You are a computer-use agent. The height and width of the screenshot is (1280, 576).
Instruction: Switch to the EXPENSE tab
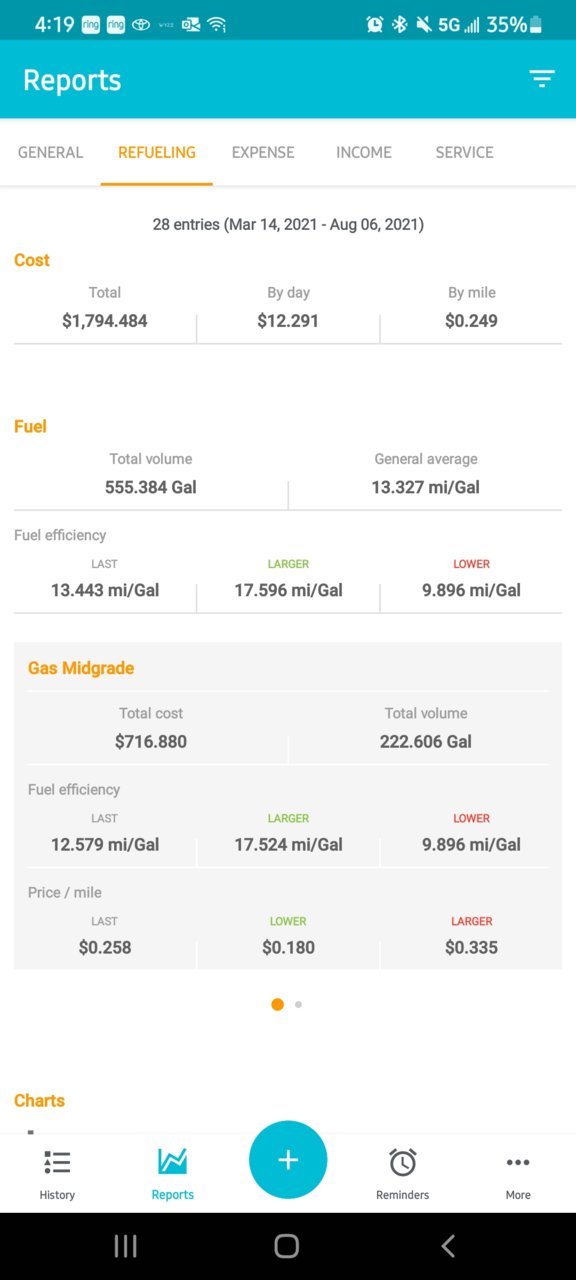click(x=263, y=153)
